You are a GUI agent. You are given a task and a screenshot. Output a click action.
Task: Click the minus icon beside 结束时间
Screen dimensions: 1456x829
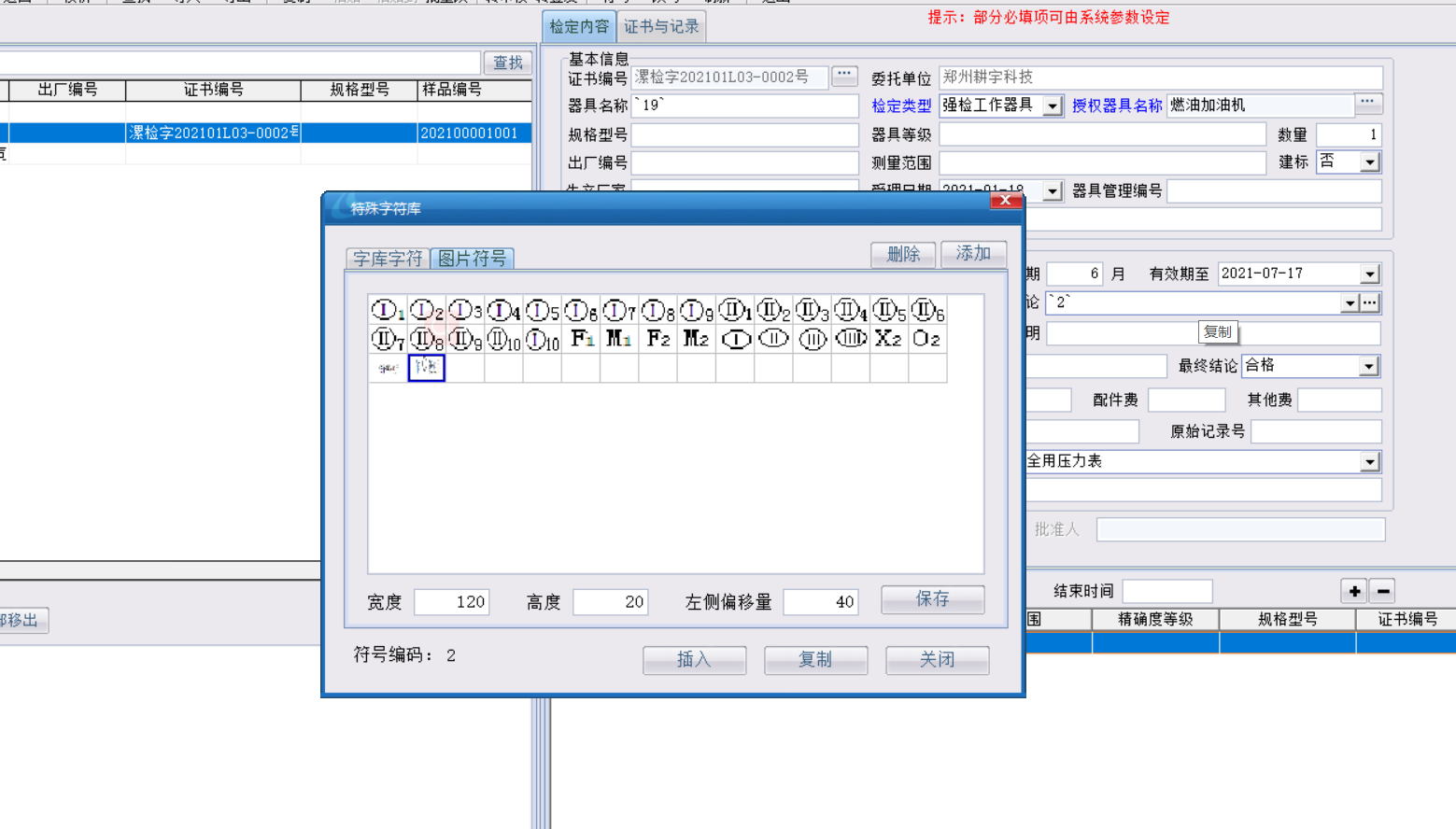pyautogui.click(x=1383, y=591)
